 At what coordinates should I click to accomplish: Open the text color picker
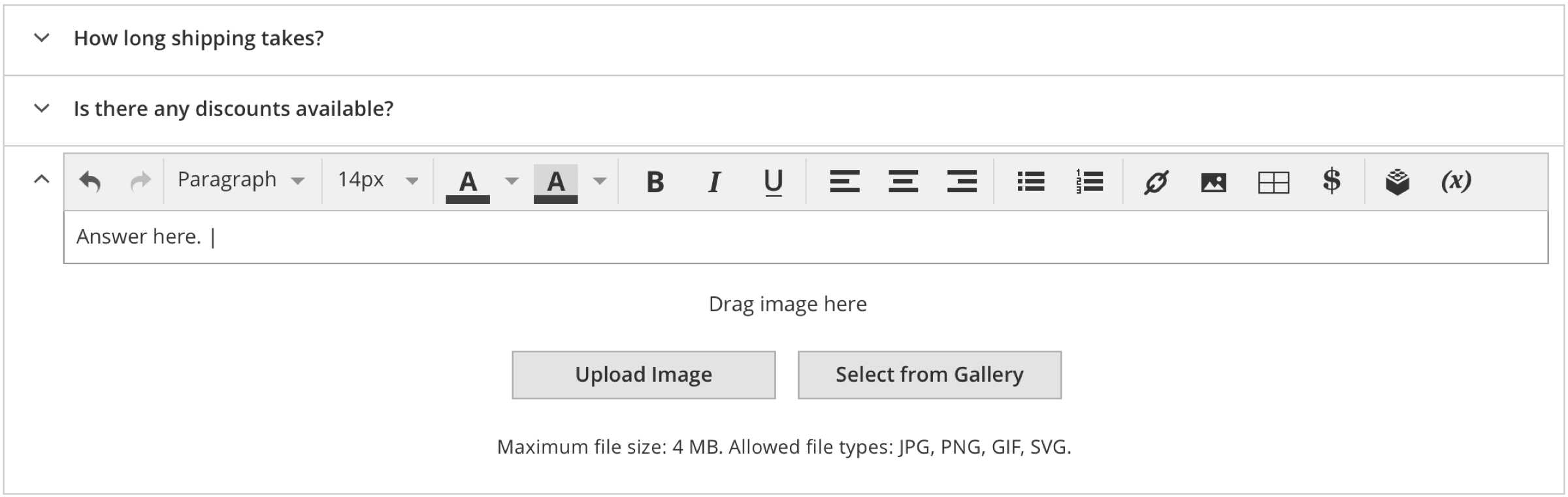coord(512,180)
